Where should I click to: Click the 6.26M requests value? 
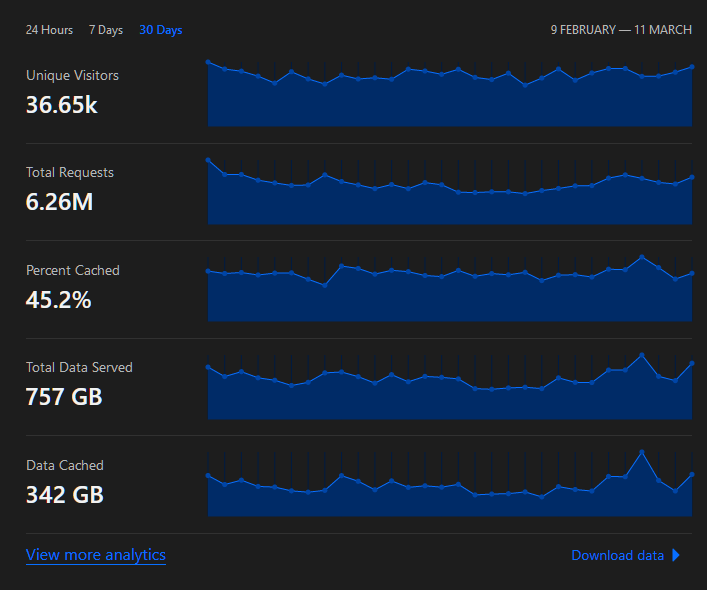59,202
